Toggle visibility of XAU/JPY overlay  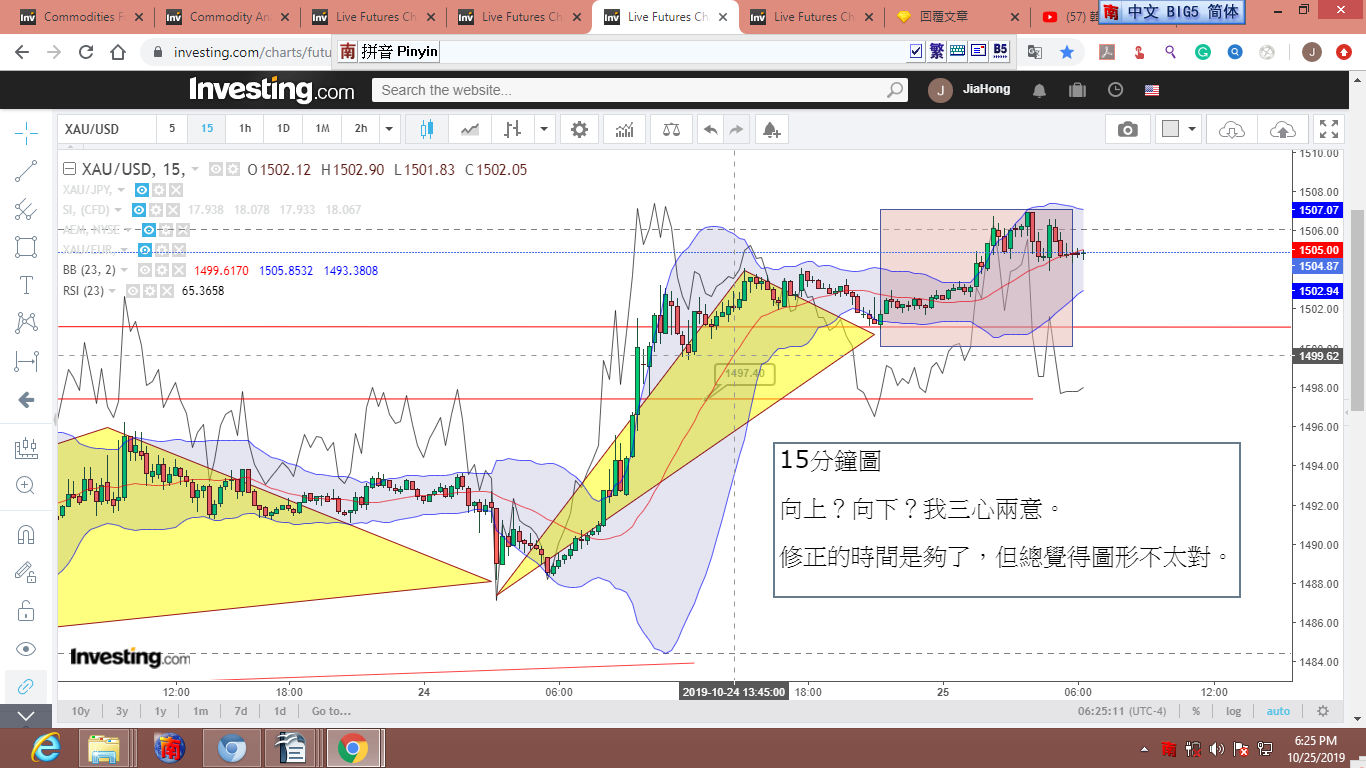142,190
